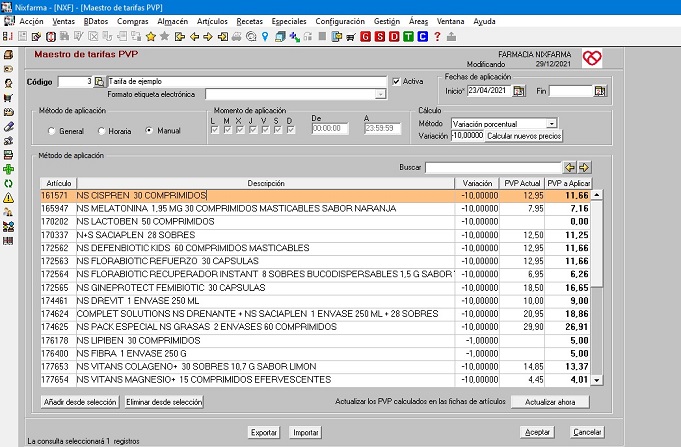Open the Recetas menu
Screen dimensions: 681x447
point(249,21)
